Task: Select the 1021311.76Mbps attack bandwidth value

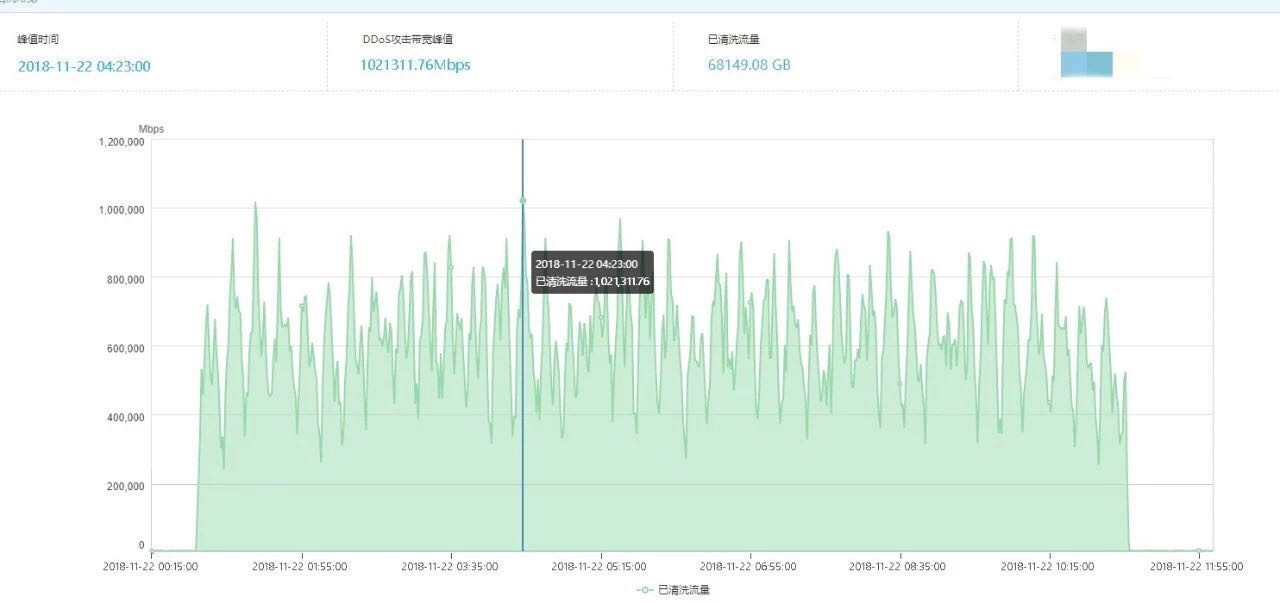Action: (x=415, y=65)
